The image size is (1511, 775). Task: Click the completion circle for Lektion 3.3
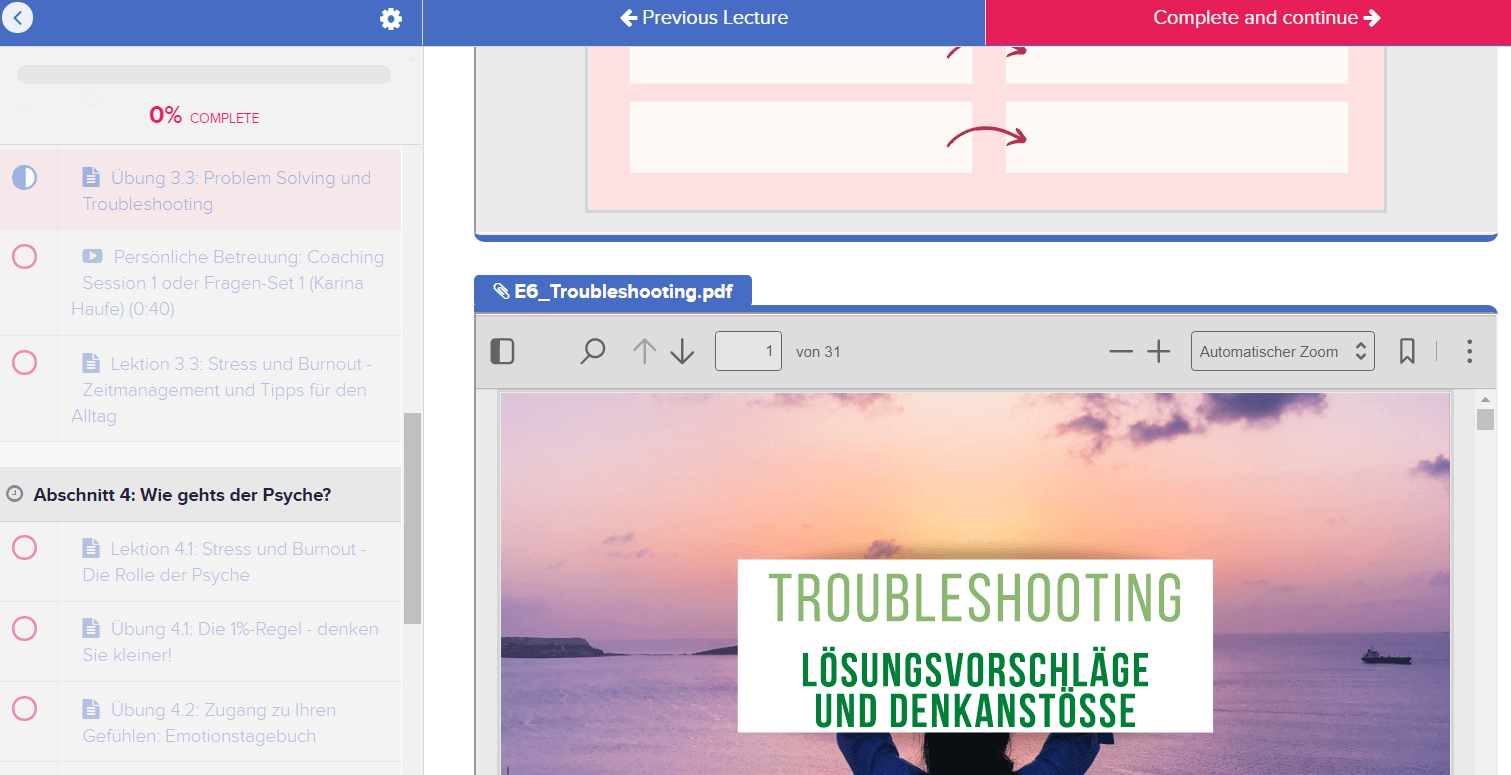tap(24, 362)
